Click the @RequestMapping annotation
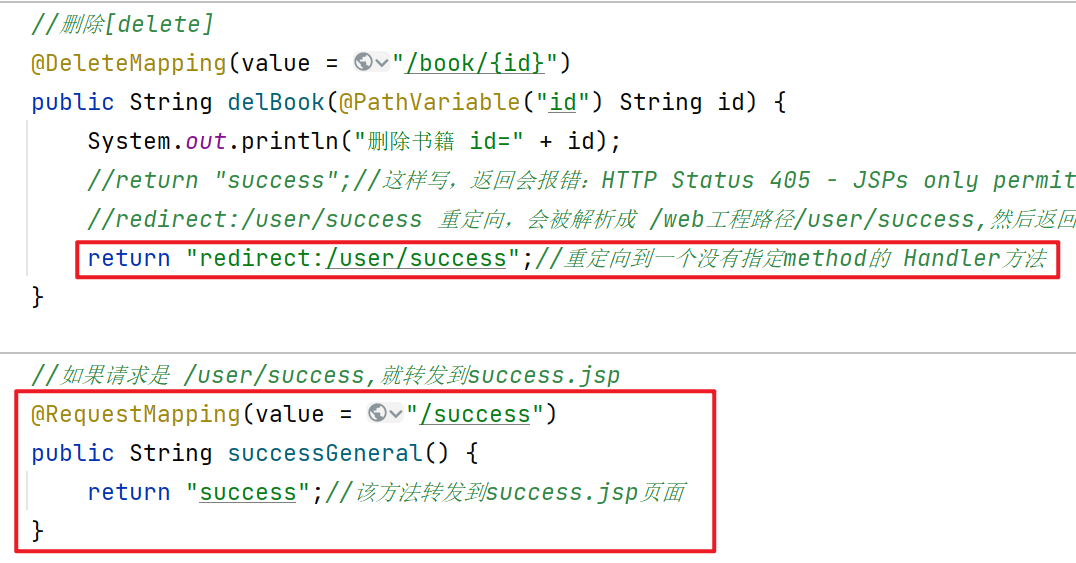This screenshot has height=563, width=1076. pos(136,414)
